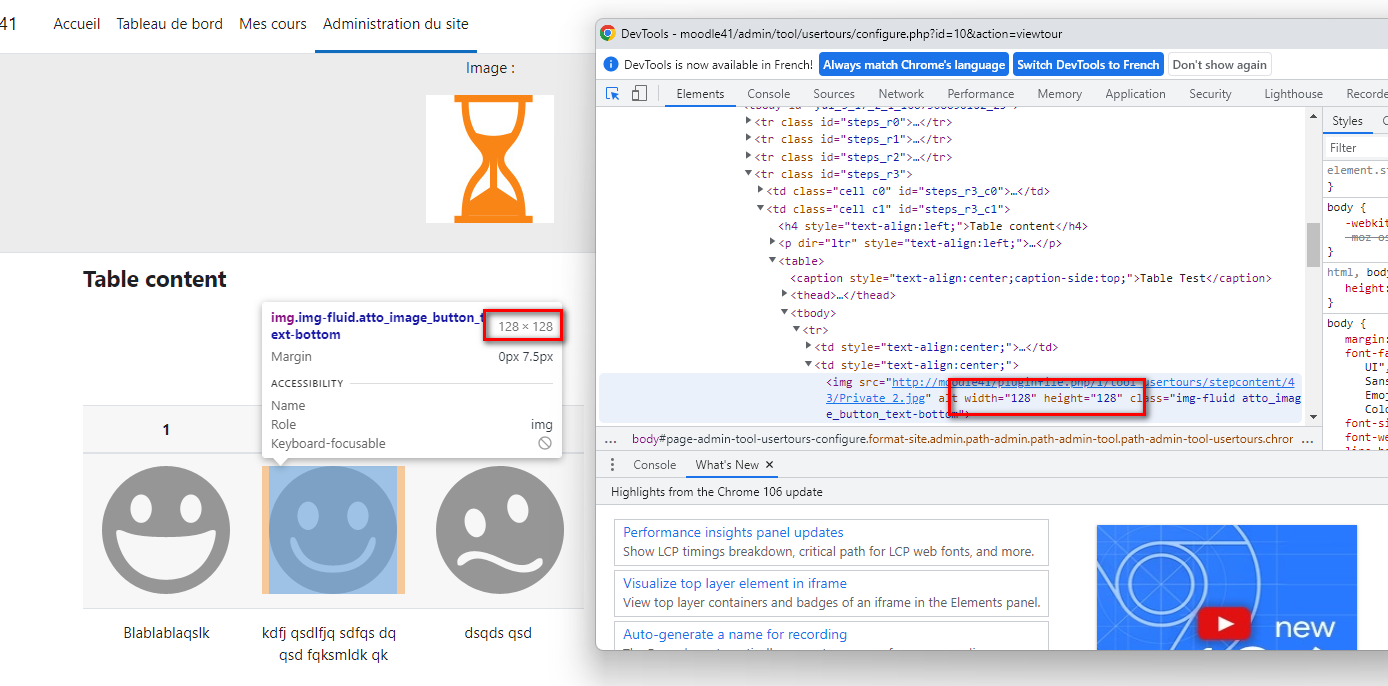Play the YouTube video thumbnail
Viewport: 1388px width, 686px height.
pos(1226,625)
